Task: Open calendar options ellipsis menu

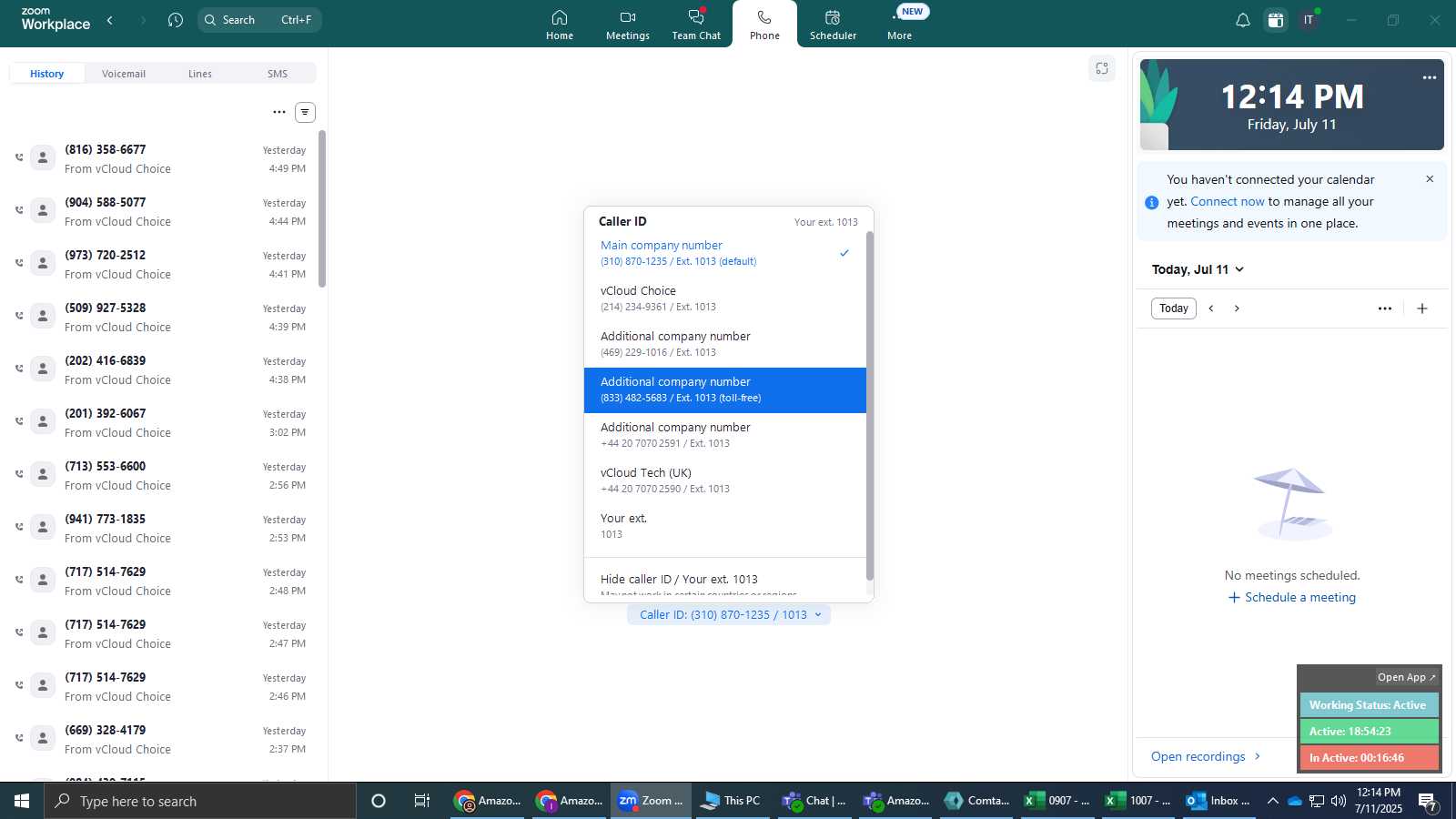Action: [x=1385, y=308]
